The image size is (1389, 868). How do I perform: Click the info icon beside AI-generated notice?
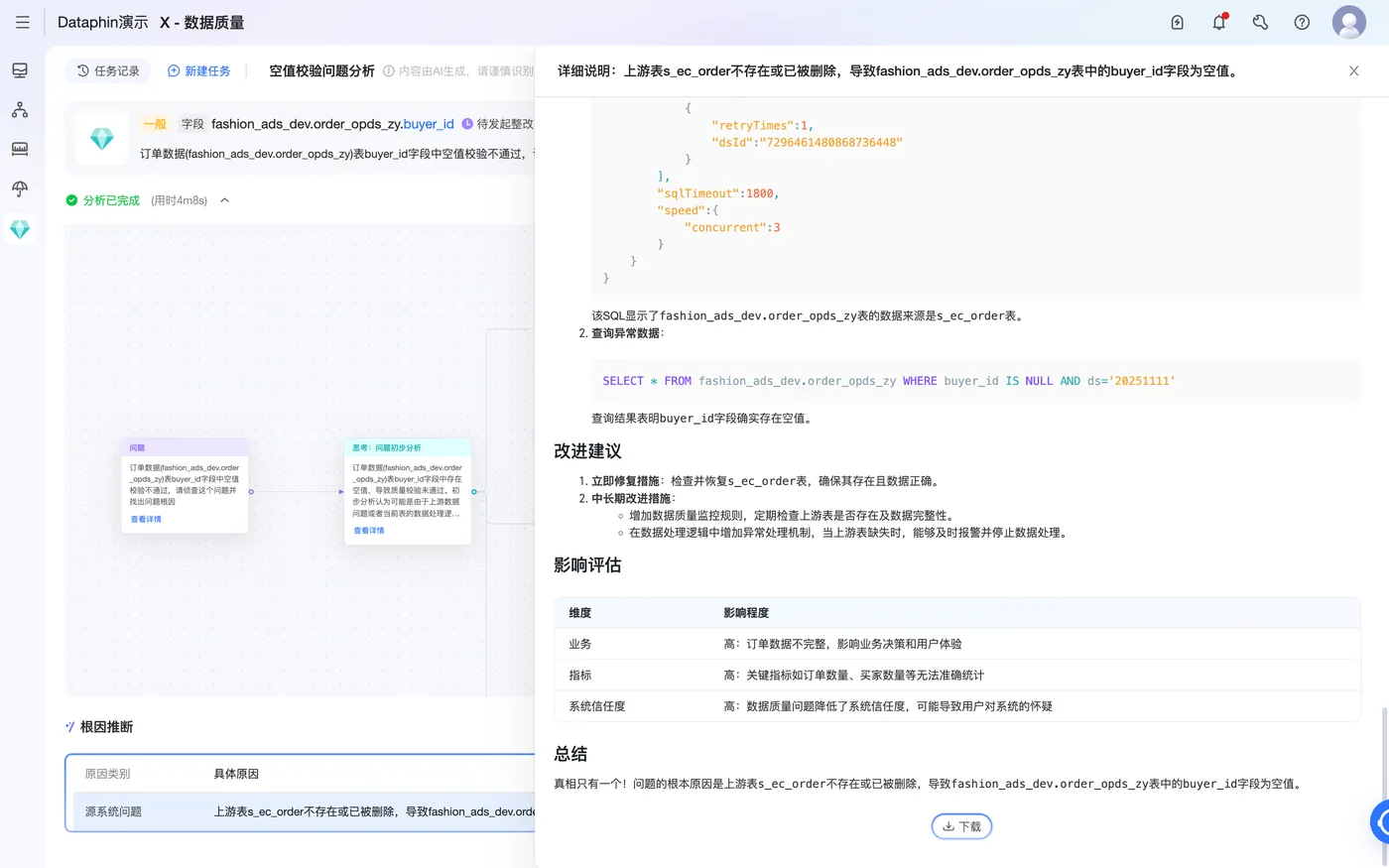pyautogui.click(x=389, y=71)
